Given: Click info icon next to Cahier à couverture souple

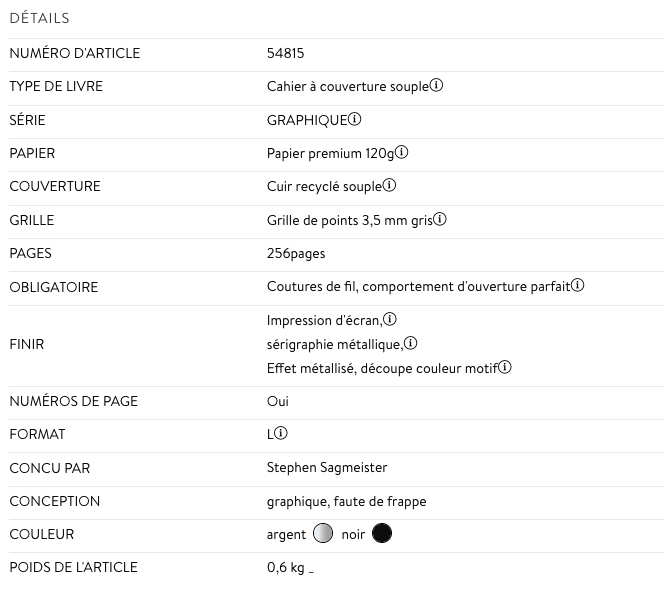Looking at the screenshot, I should tap(436, 86).
